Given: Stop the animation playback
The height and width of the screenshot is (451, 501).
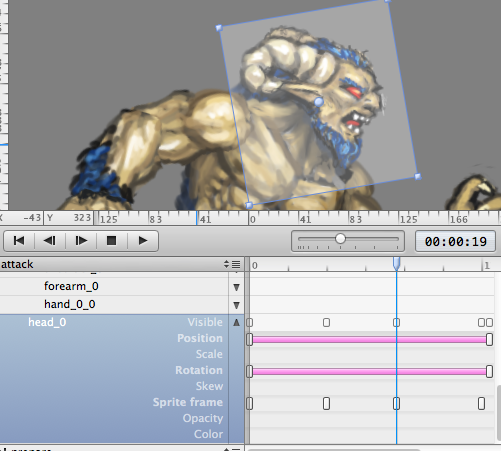Looking at the screenshot, I should pos(112,241).
